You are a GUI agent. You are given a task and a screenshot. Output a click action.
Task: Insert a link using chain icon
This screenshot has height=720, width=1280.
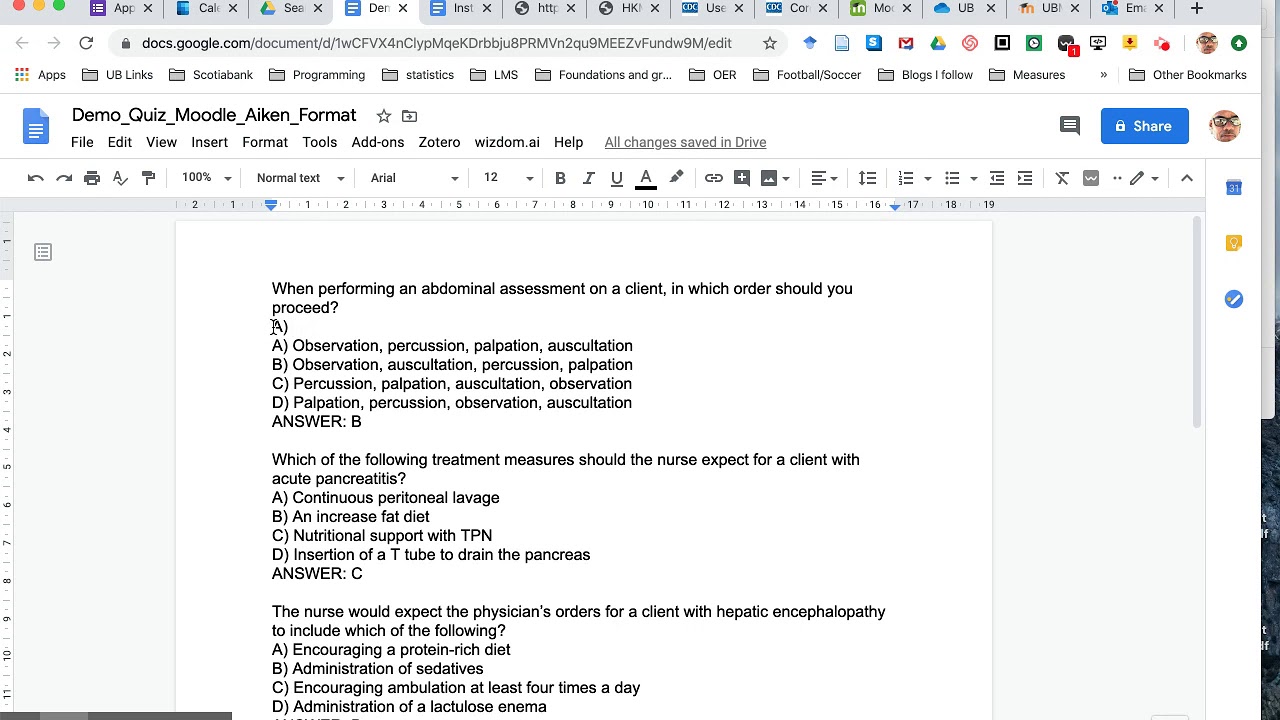(x=713, y=178)
